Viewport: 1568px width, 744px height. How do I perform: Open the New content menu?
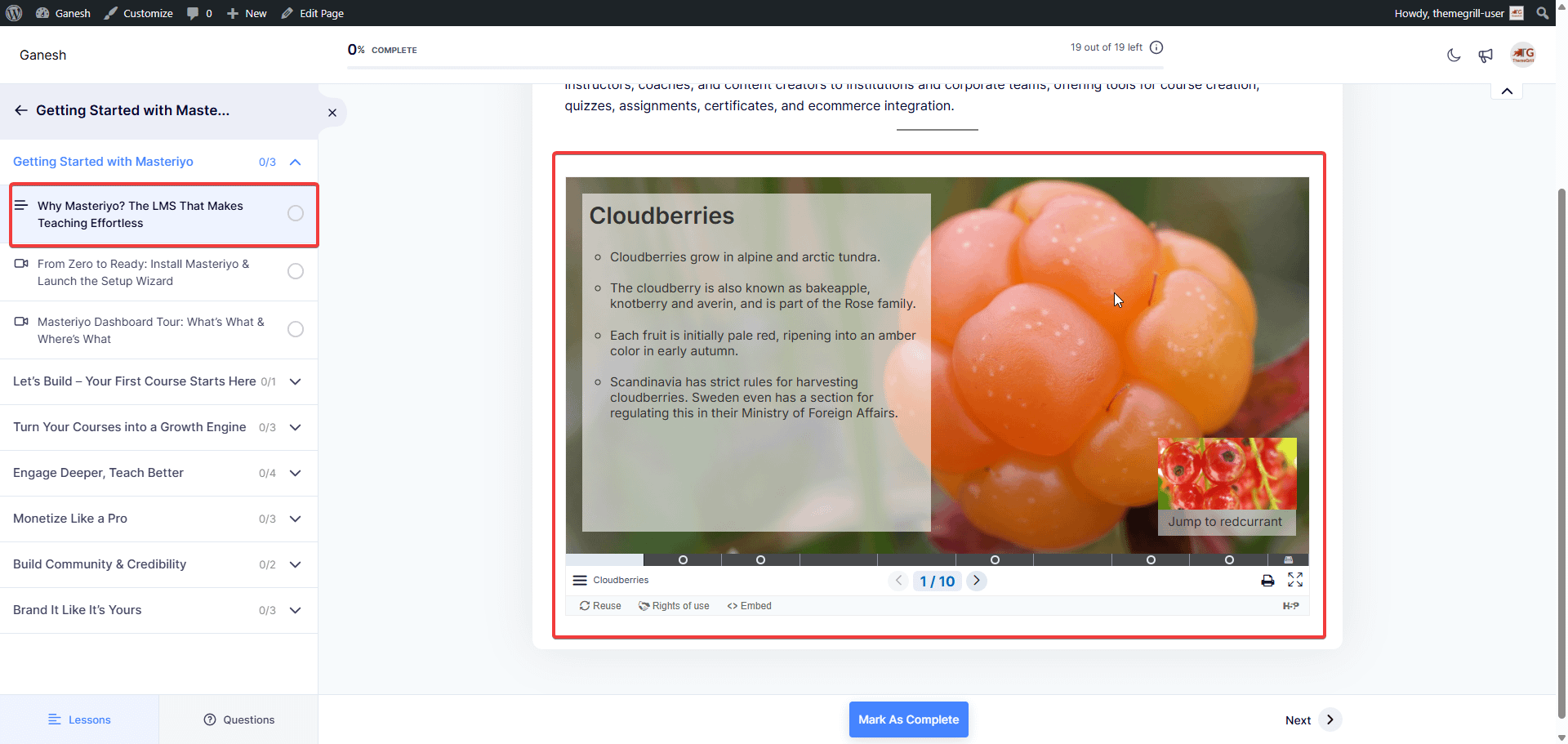(247, 13)
